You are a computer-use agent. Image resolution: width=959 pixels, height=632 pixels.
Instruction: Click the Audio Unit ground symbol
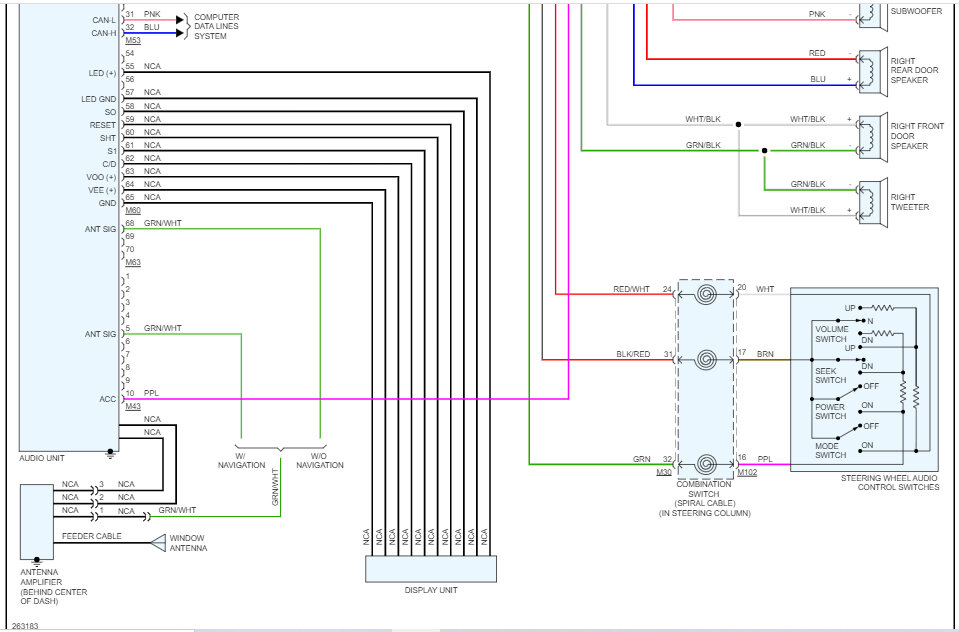click(111, 453)
